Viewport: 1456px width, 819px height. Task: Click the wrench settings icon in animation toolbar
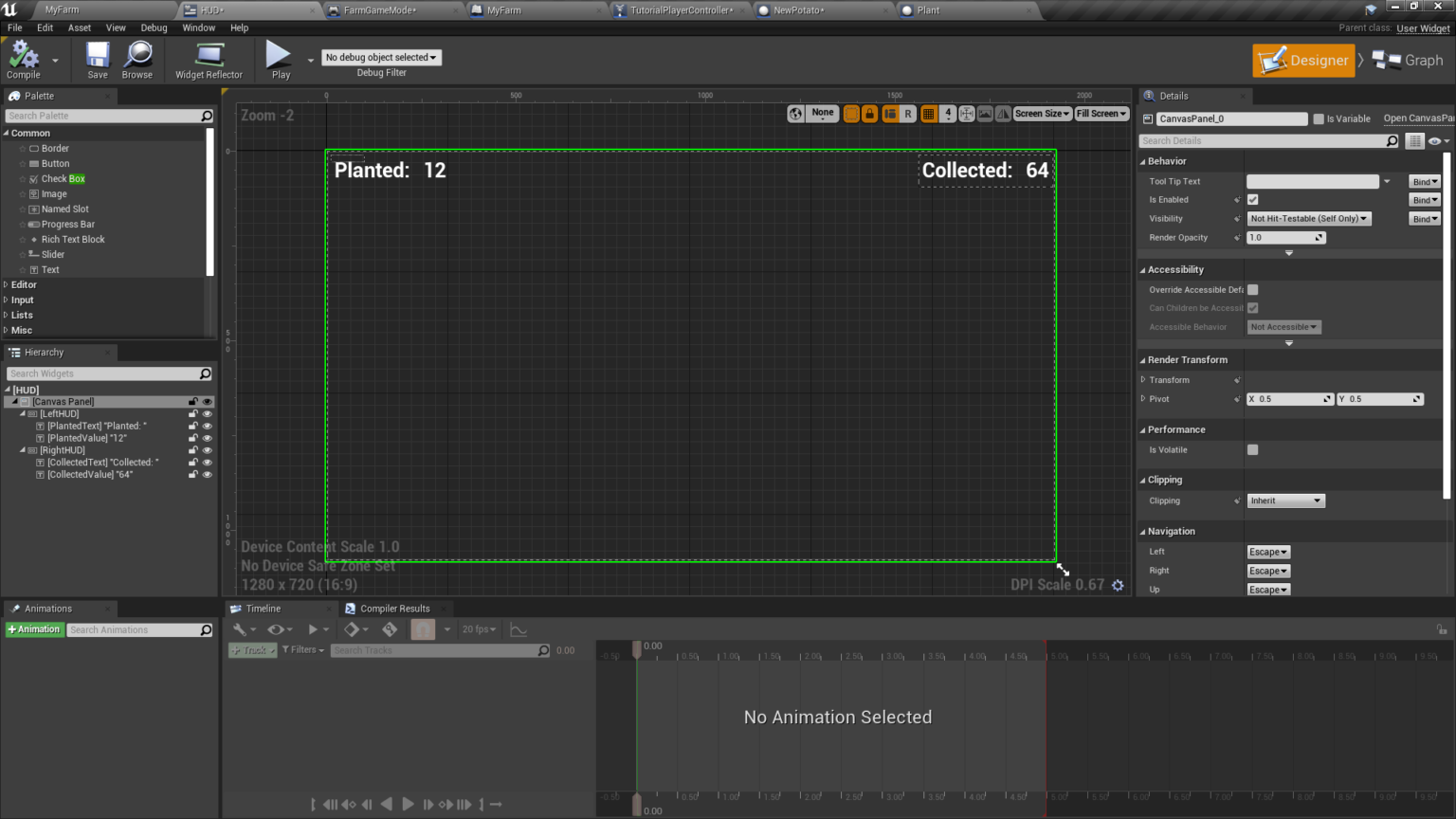(241, 628)
